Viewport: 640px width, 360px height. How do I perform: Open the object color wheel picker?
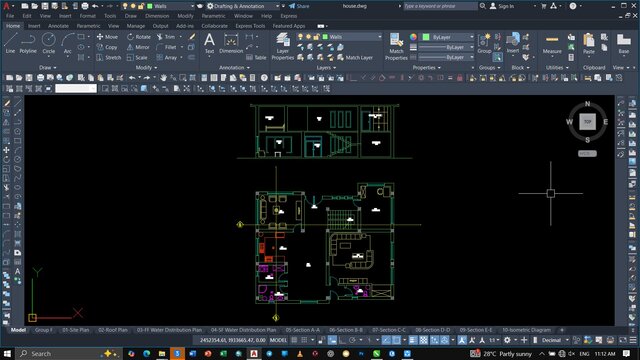[413, 37]
